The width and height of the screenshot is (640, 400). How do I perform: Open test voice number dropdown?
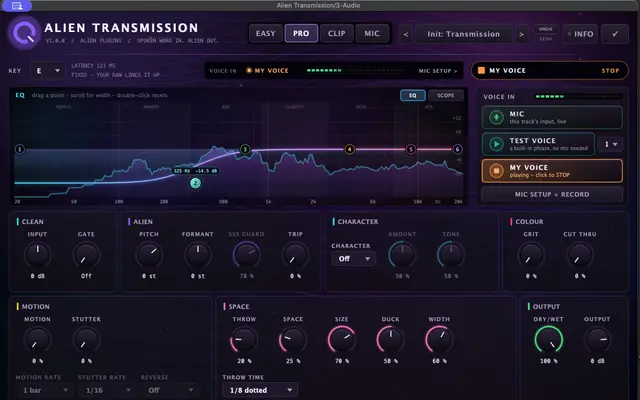(610, 144)
